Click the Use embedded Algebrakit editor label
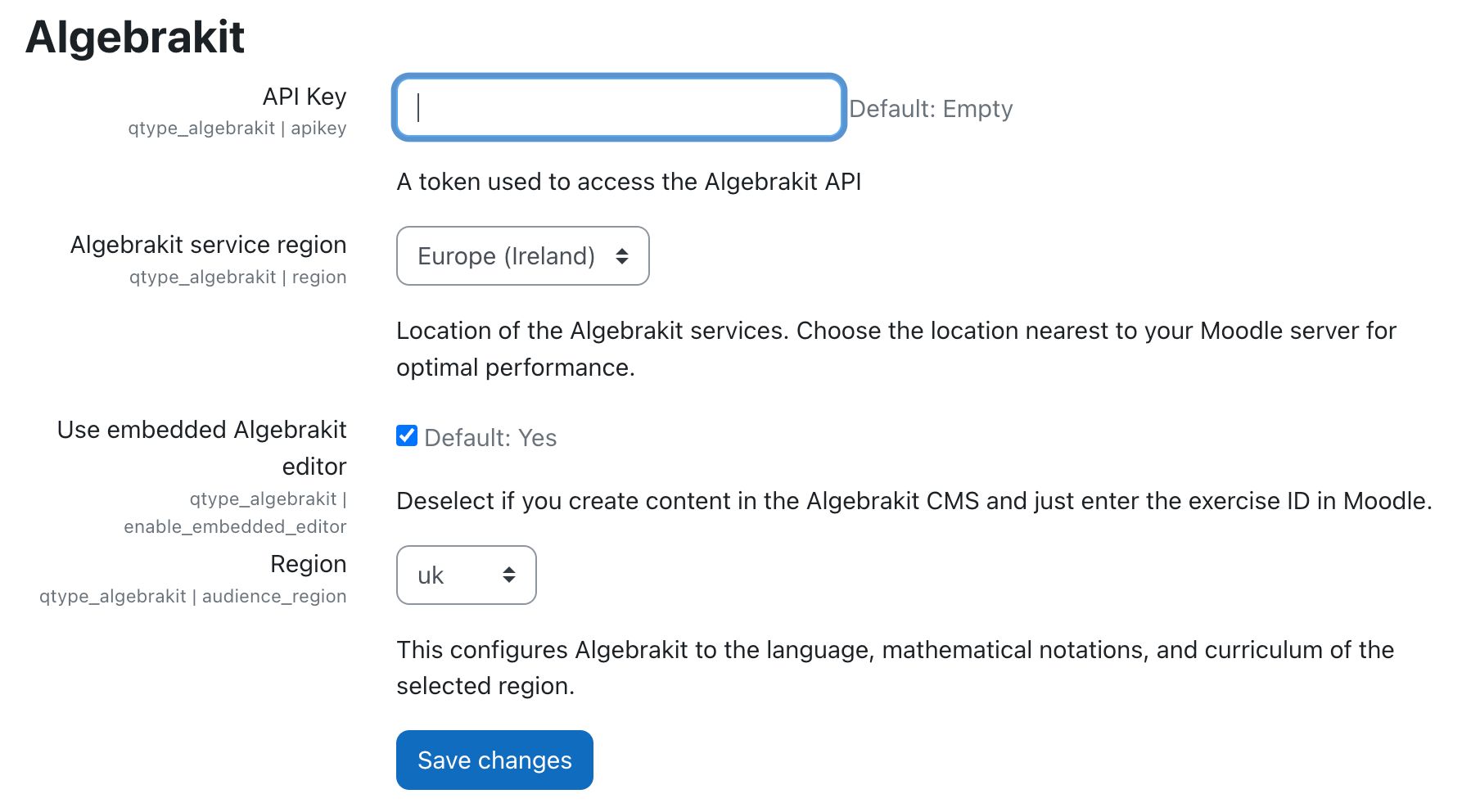Screen dimensions: 1480x812 point(201,447)
